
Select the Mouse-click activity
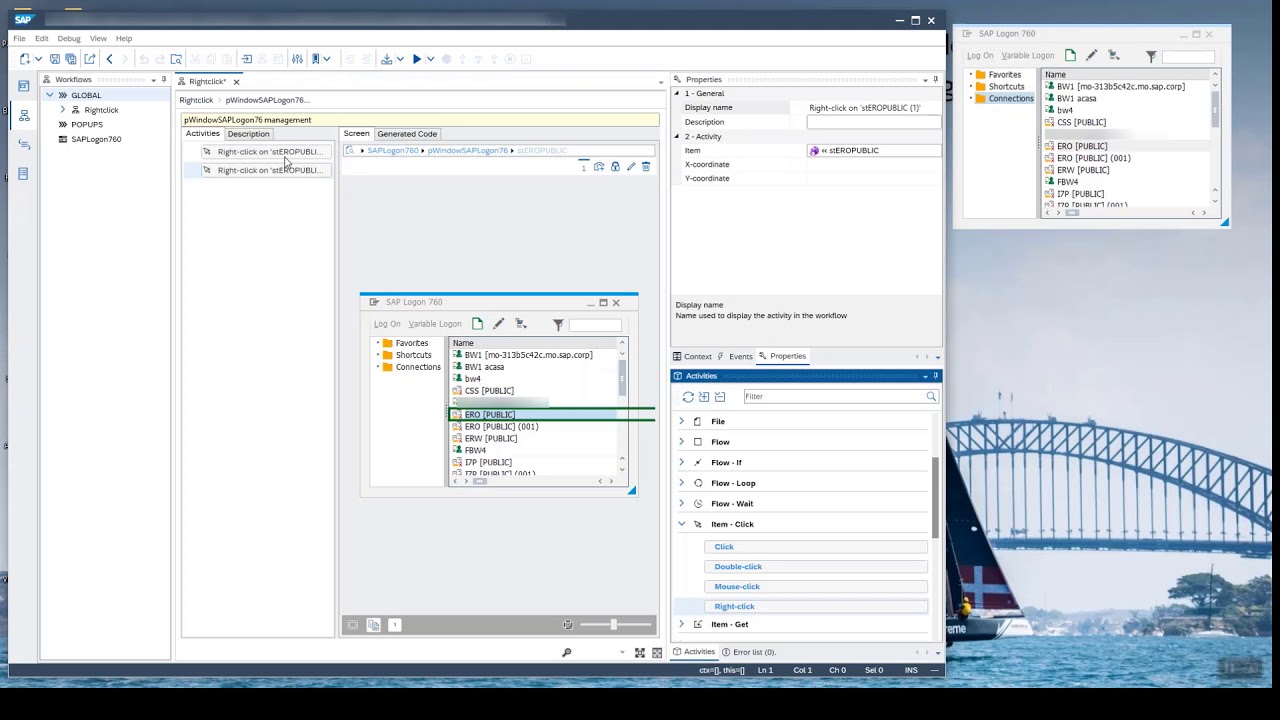coord(816,586)
